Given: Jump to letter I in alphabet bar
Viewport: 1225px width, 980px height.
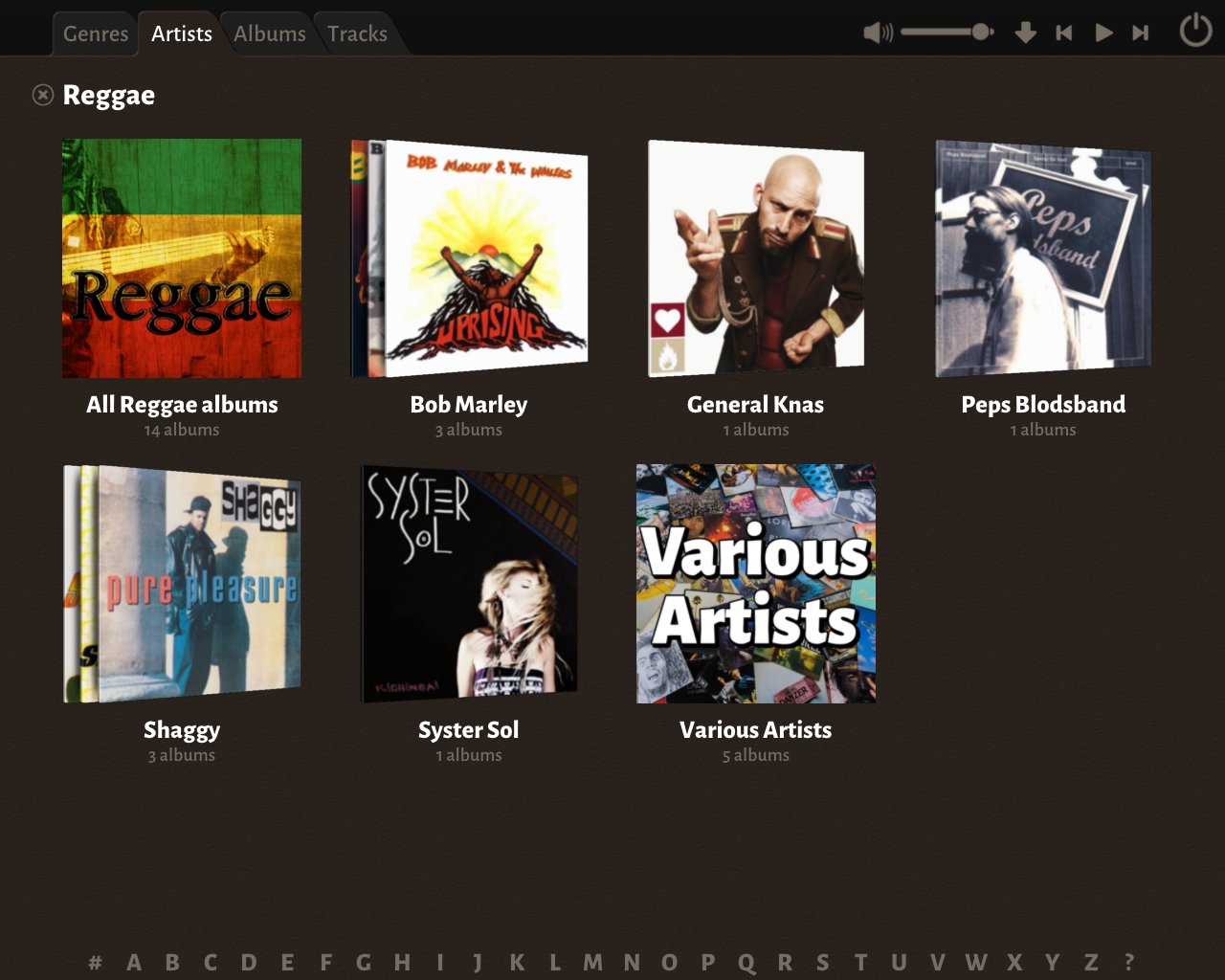Looking at the screenshot, I should click(x=440, y=962).
